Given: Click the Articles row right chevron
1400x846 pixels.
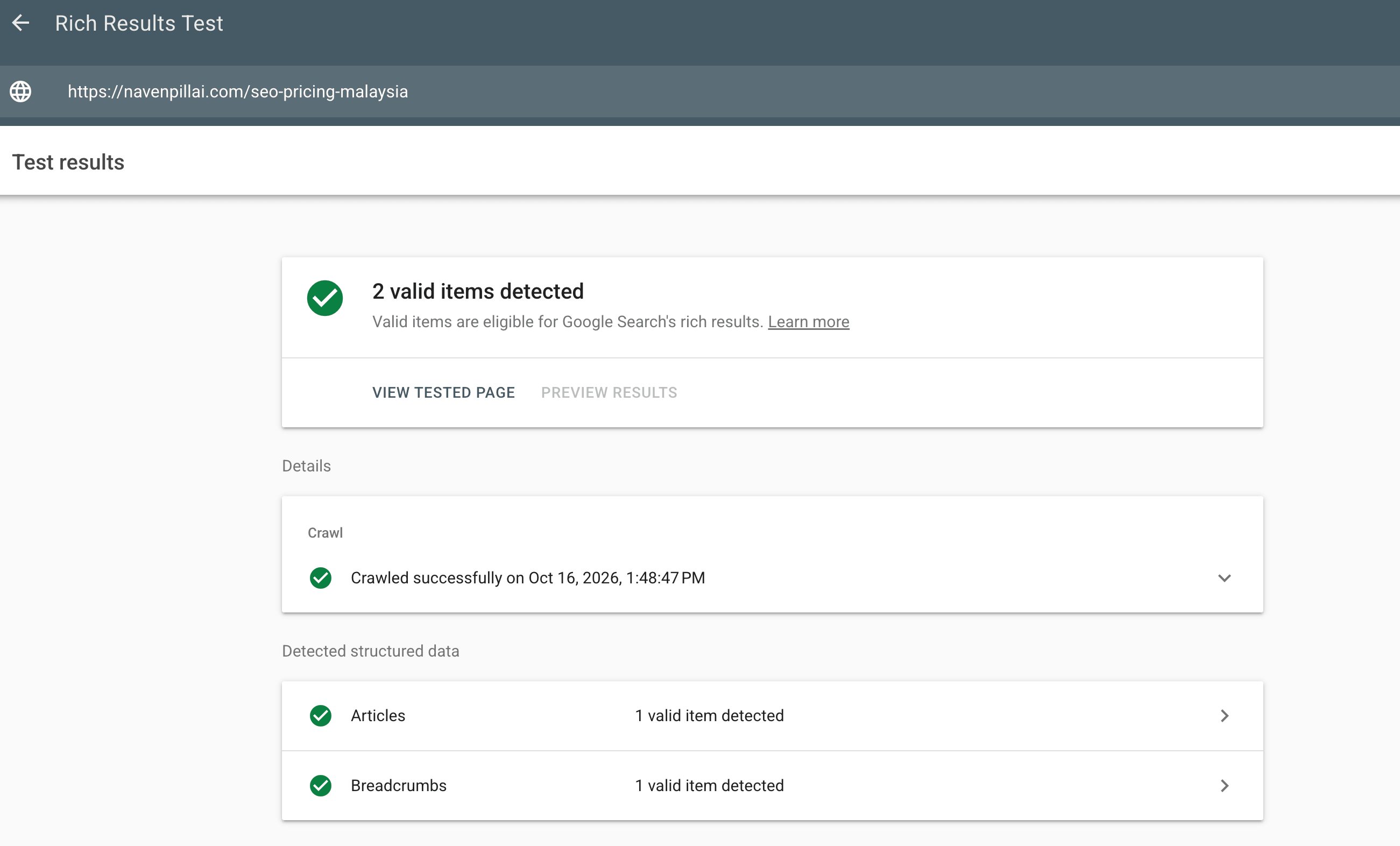Looking at the screenshot, I should pyautogui.click(x=1225, y=716).
